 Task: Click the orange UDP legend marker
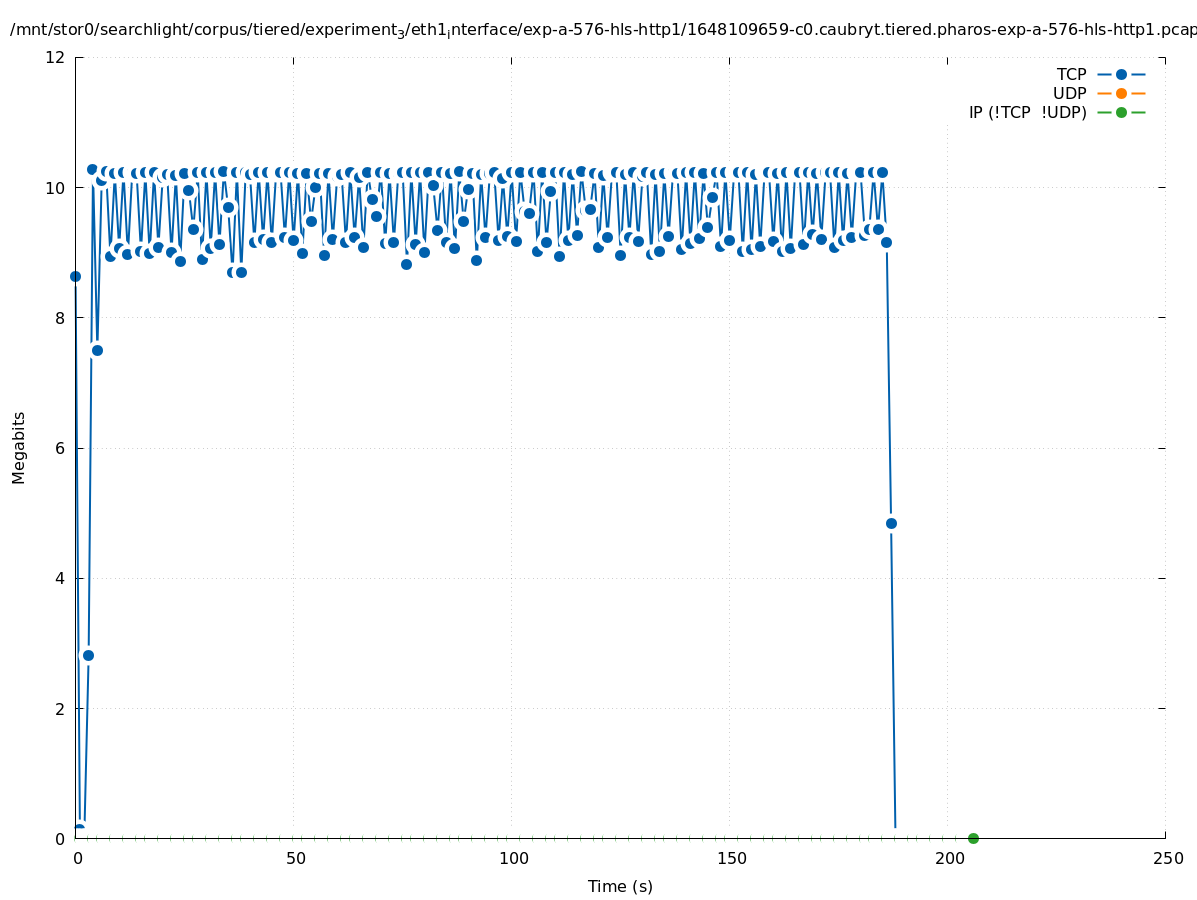1121,93
